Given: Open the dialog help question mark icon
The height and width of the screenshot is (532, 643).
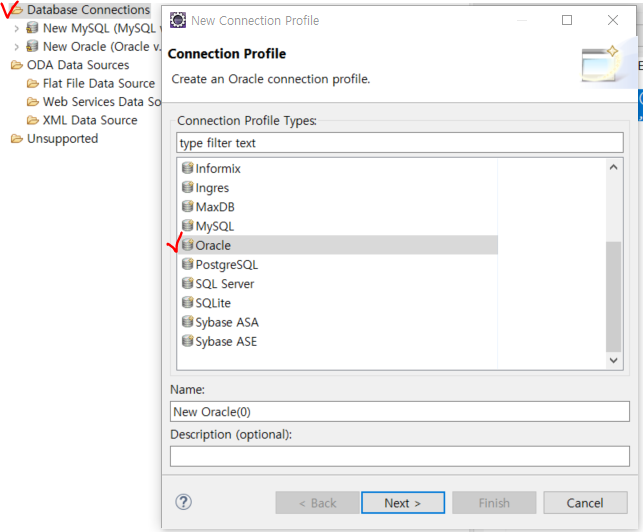Looking at the screenshot, I should (x=183, y=502).
